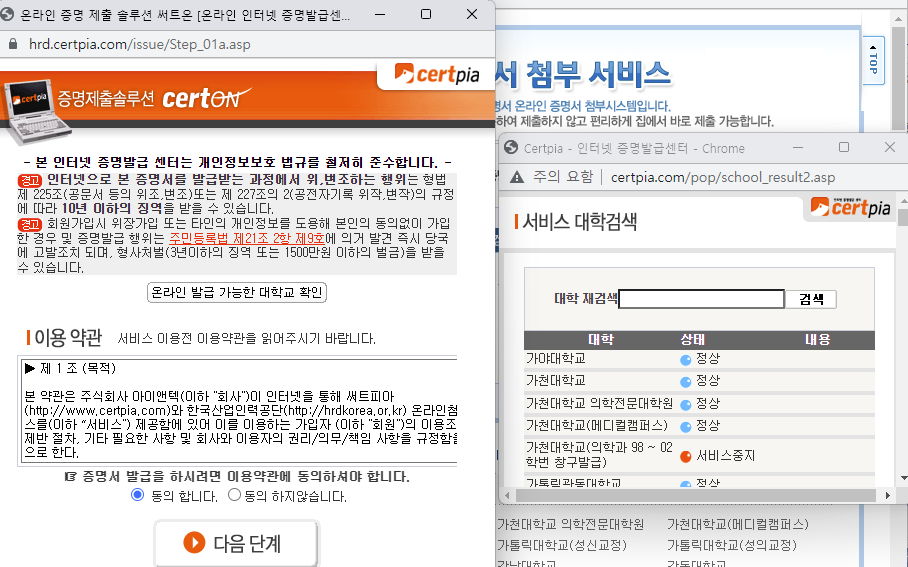Click 가톨릭대학교(성의교정) in the background page
908x567 pixels.
pos(732,545)
